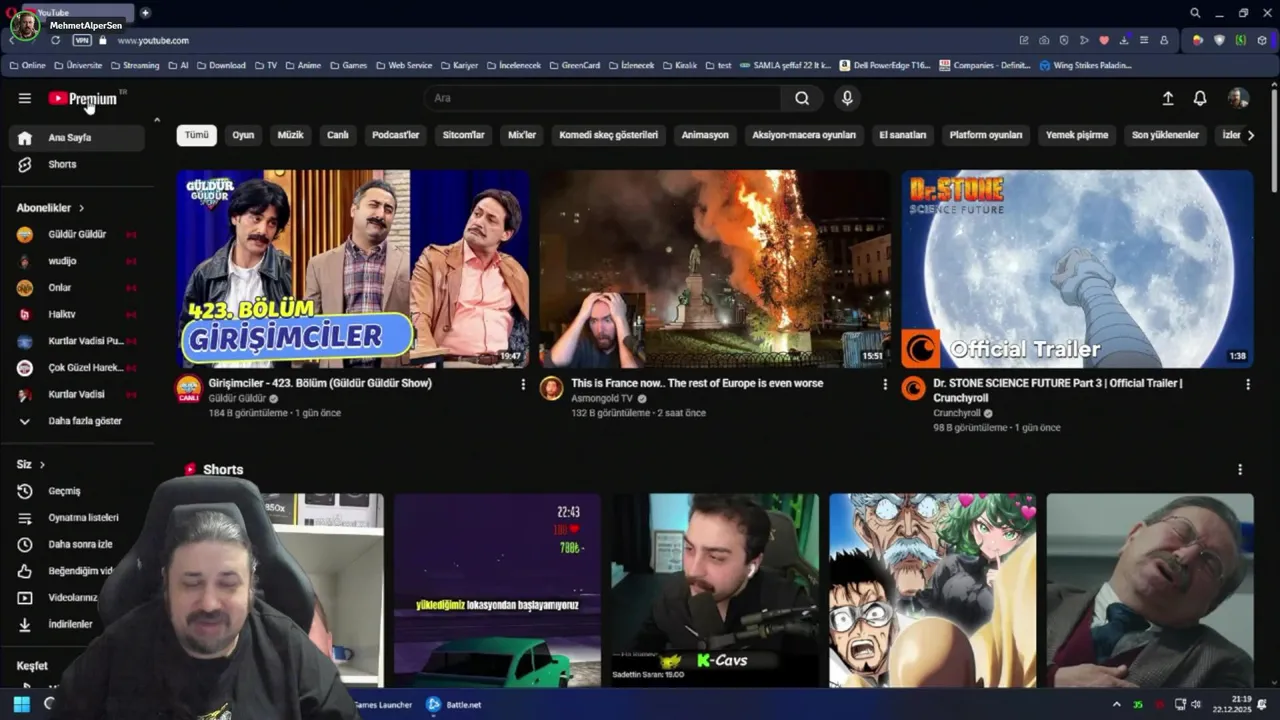Reload the page in the browser
The height and width of the screenshot is (720, 1280).
coord(55,40)
